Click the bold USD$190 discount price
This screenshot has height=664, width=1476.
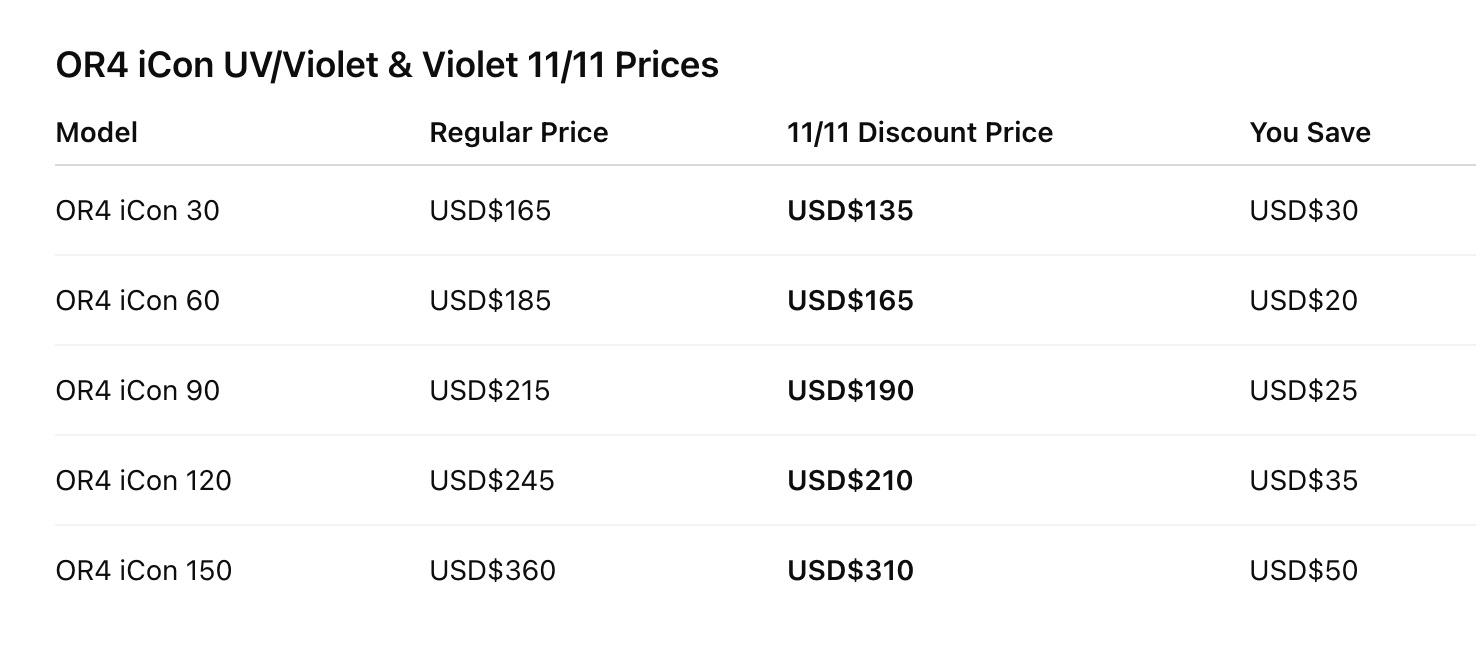(850, 391)
